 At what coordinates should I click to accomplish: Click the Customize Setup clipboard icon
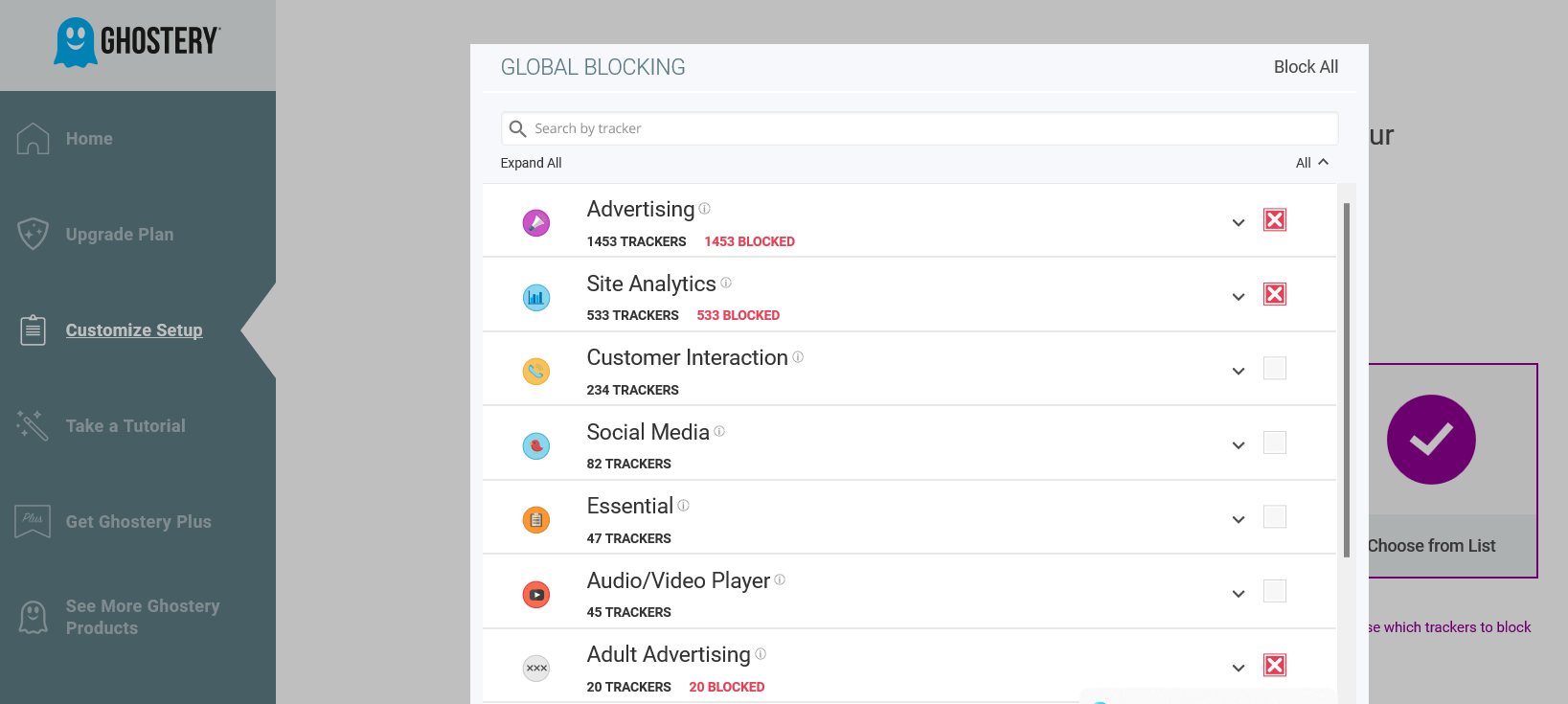pyautogui.click(x=33, y=330)
